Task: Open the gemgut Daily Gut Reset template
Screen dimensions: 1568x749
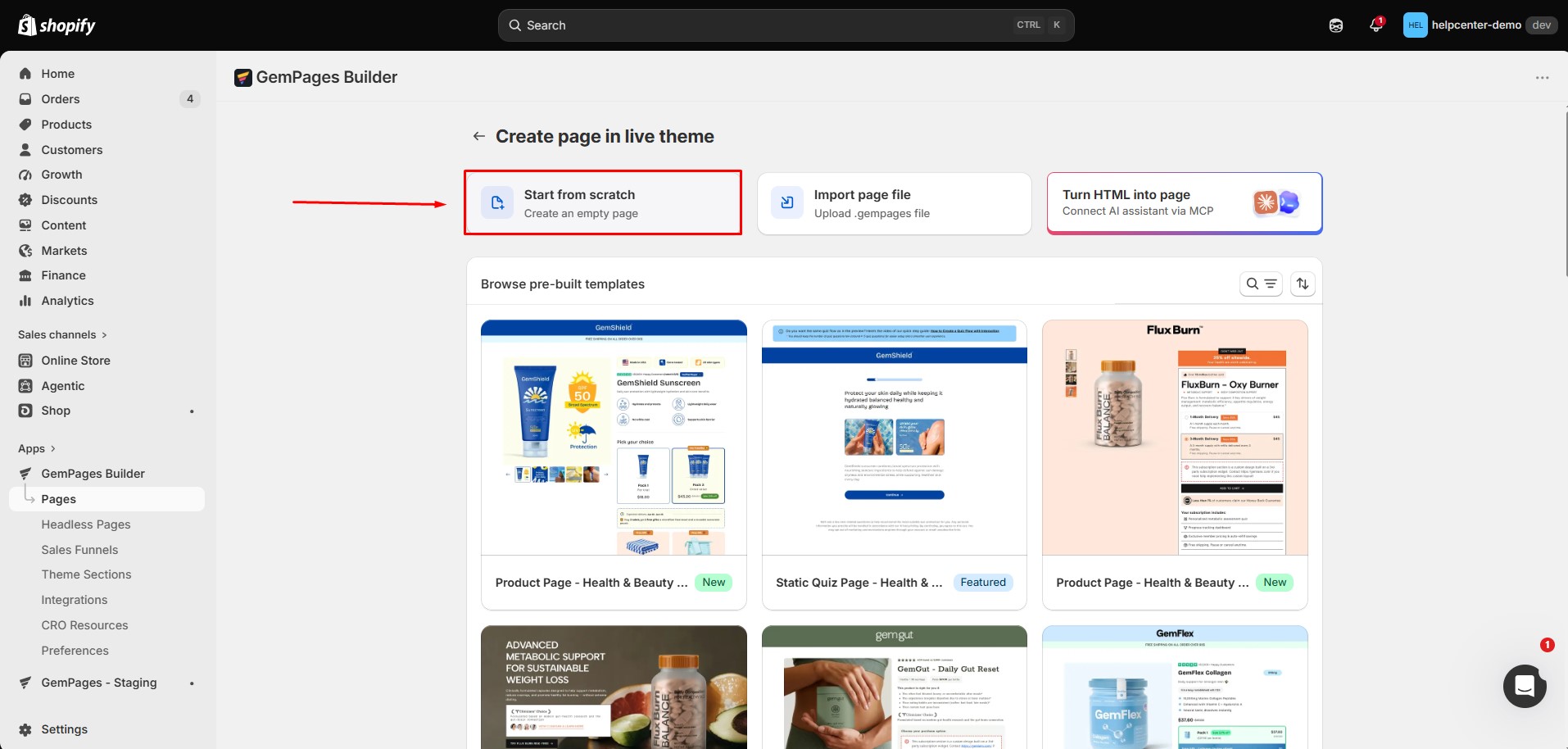Action: click(x=894, y=688)
